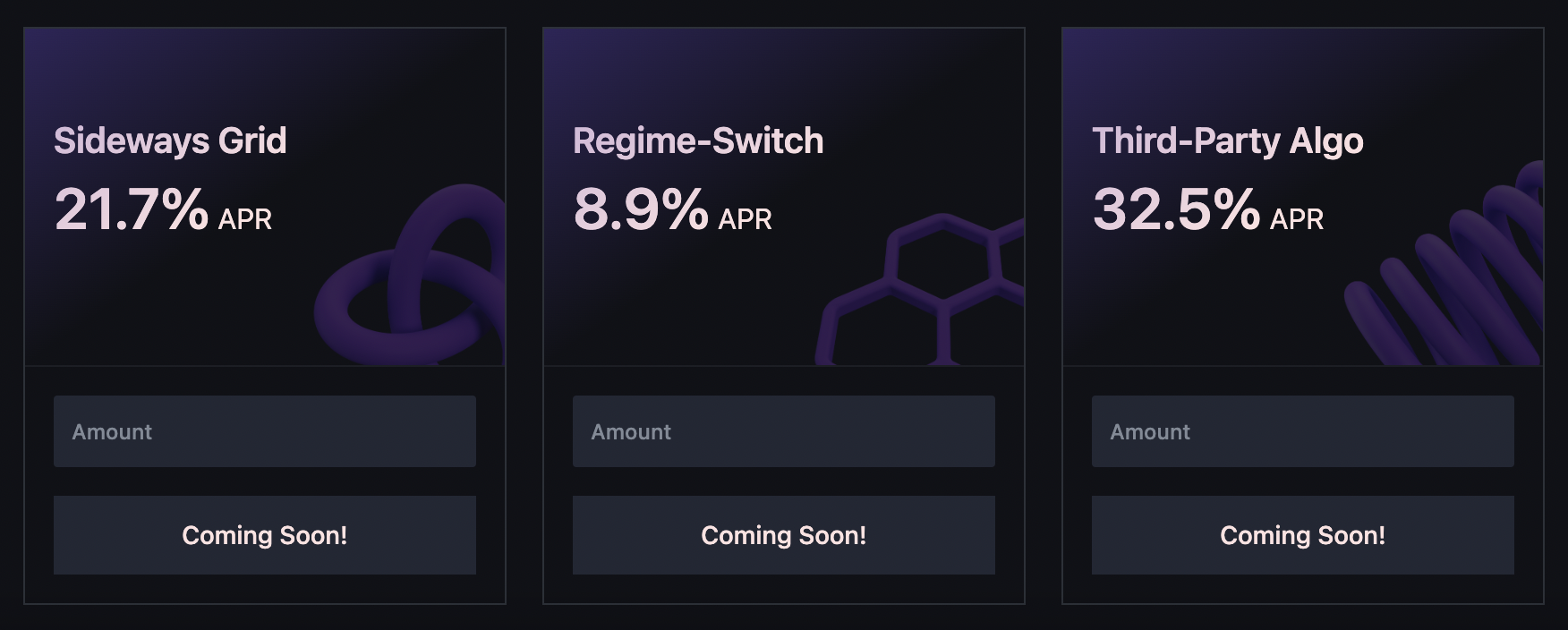Click the 8.9% figure

point(641,209)
